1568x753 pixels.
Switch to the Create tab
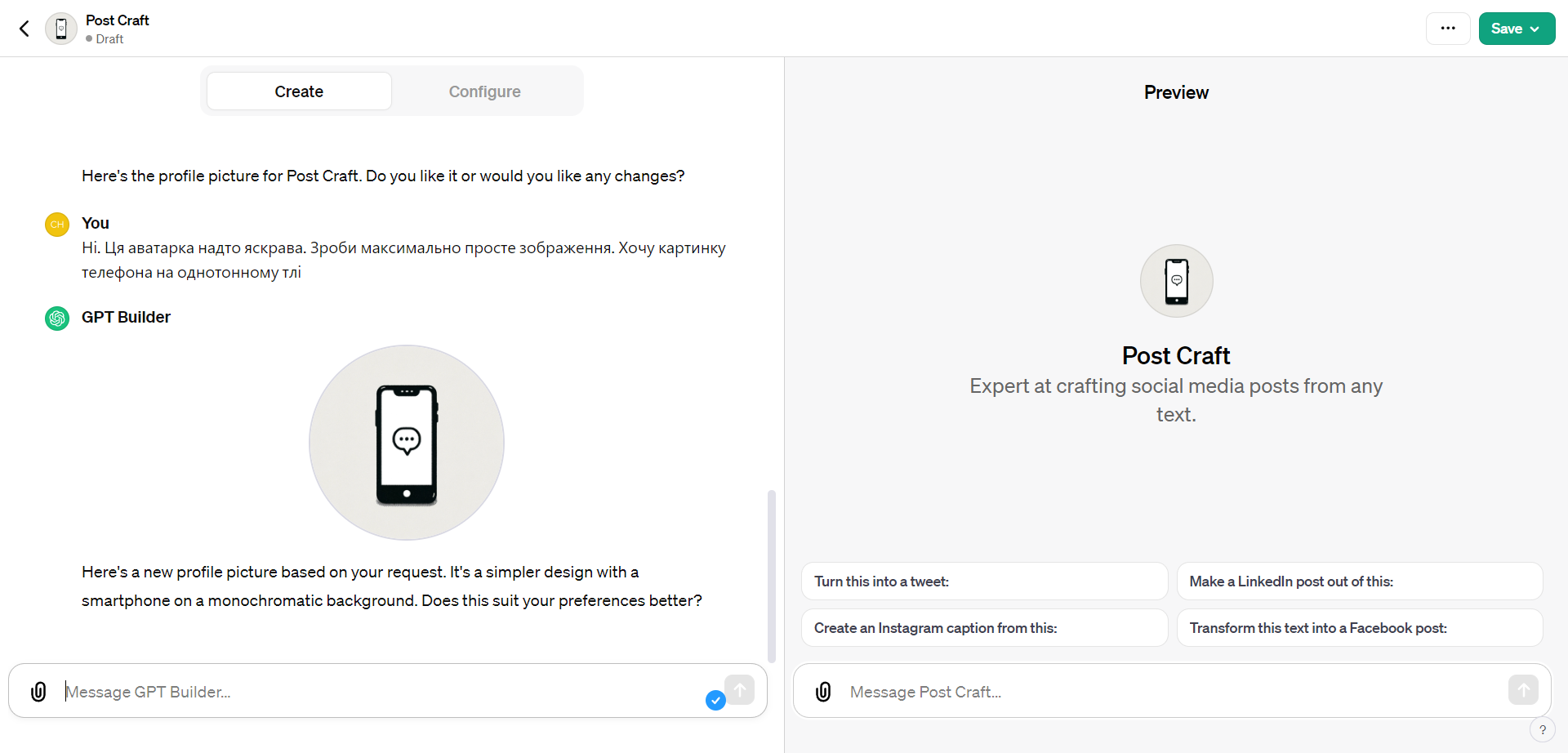299,91
